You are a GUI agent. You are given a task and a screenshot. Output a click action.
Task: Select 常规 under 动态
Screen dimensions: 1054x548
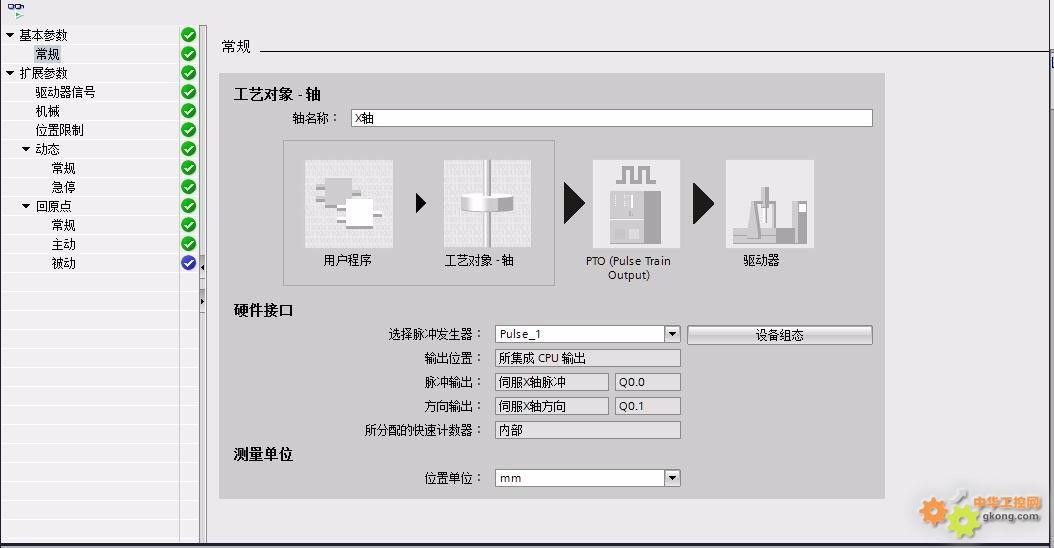click(x=63, y=168)
